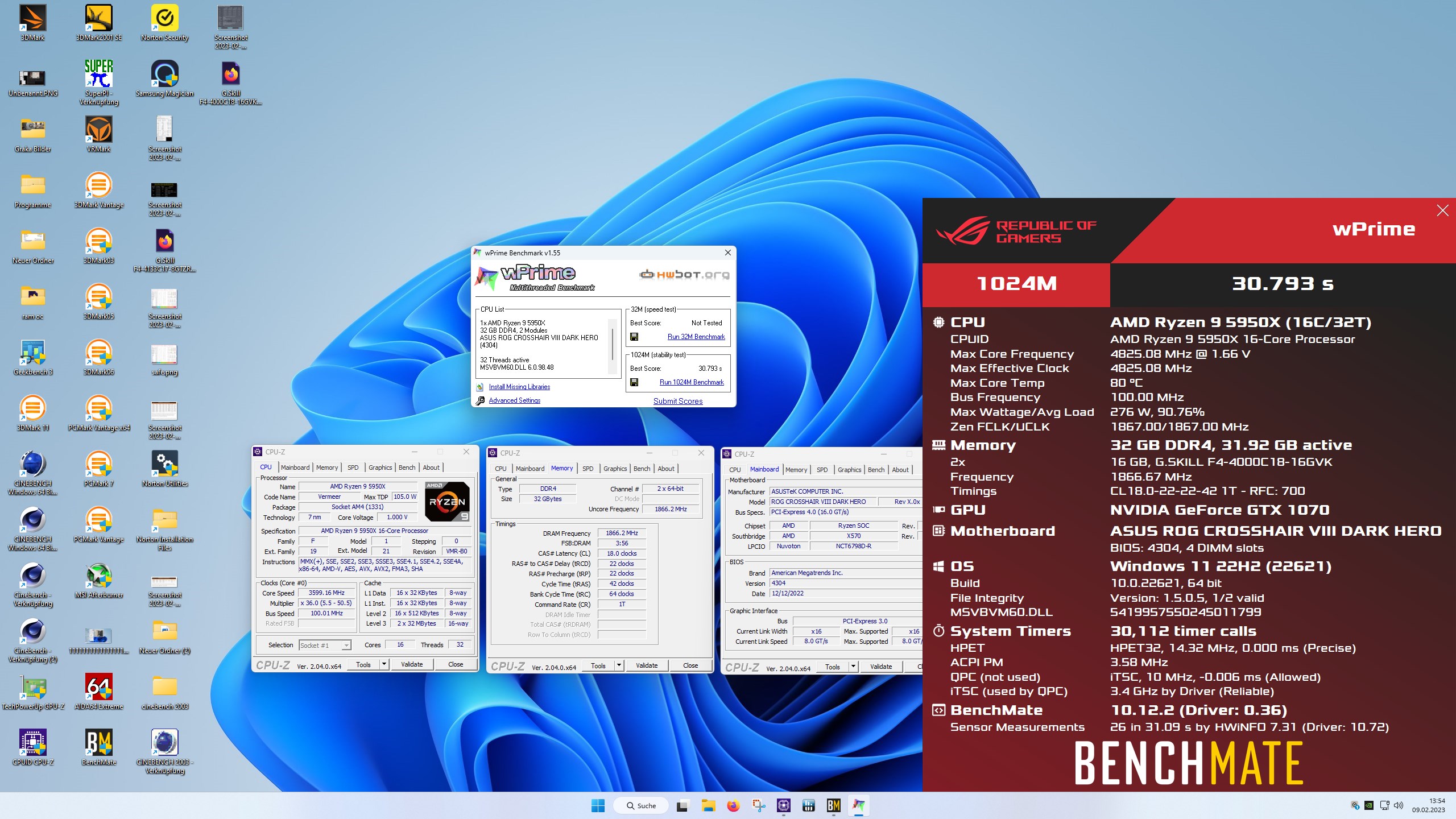Open the Bench tab in CPU-Z CPU window
1456x819 pixels.
click(x=407, y=468)
